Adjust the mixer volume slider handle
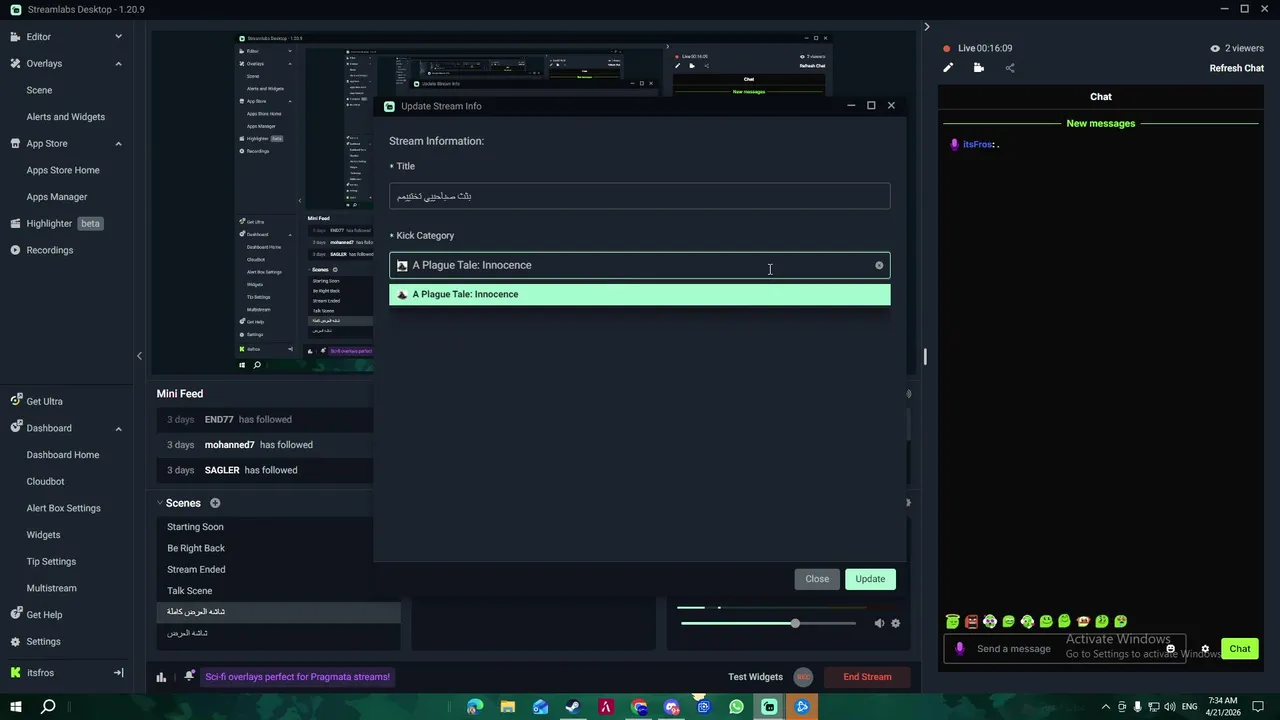This screenshot has width=1280, height=720. pyautogui.click(x=795, y=623)
